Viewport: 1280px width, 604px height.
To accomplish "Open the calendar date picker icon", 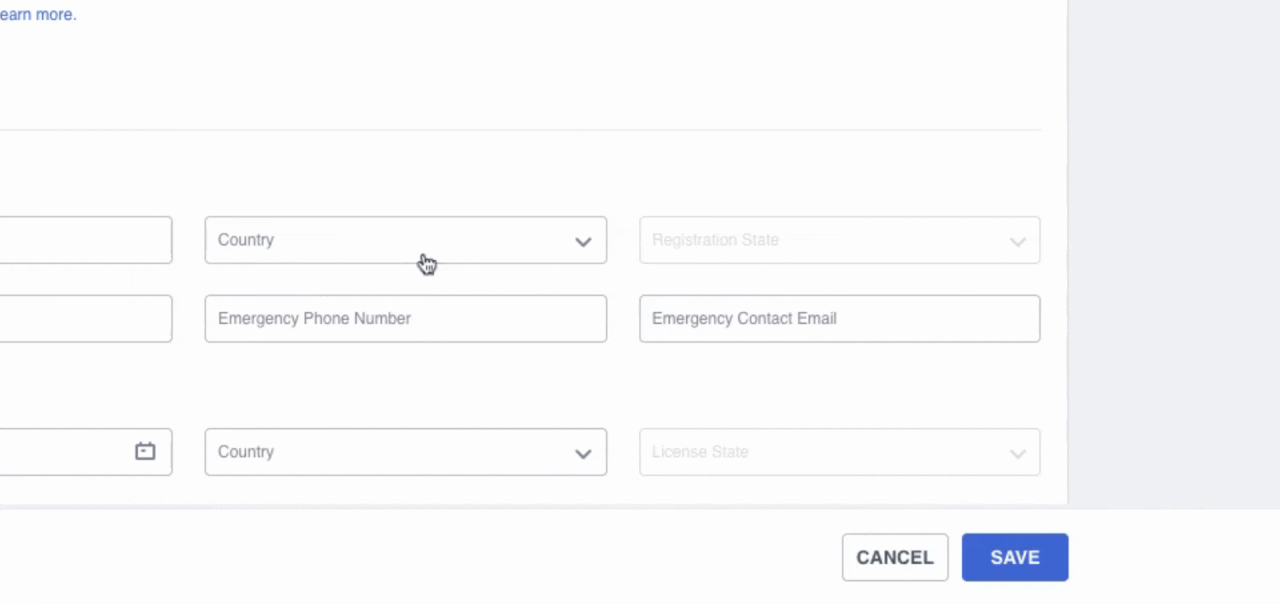I will [145, 452].
